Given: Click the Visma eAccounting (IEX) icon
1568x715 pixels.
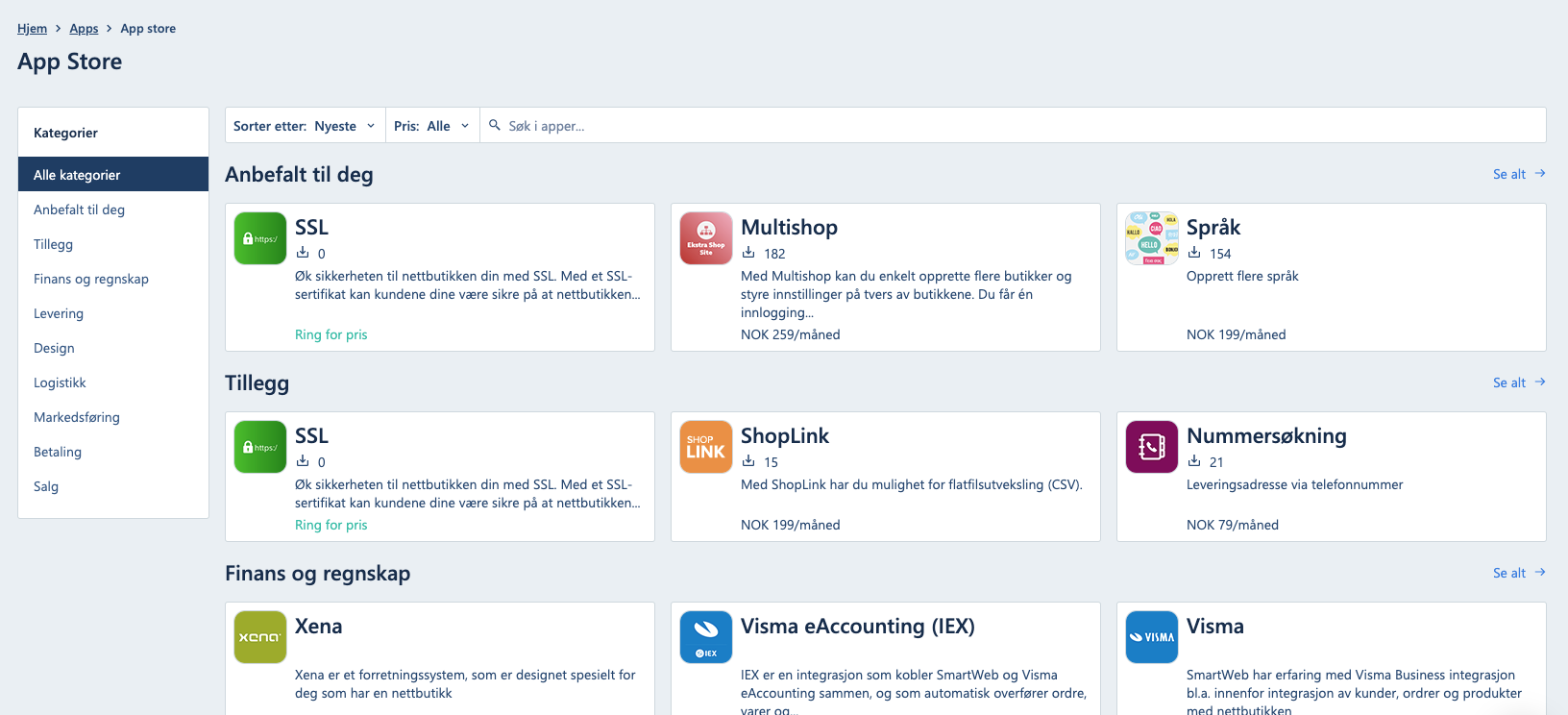Looking at the screenshot, I should coord(706,637).
